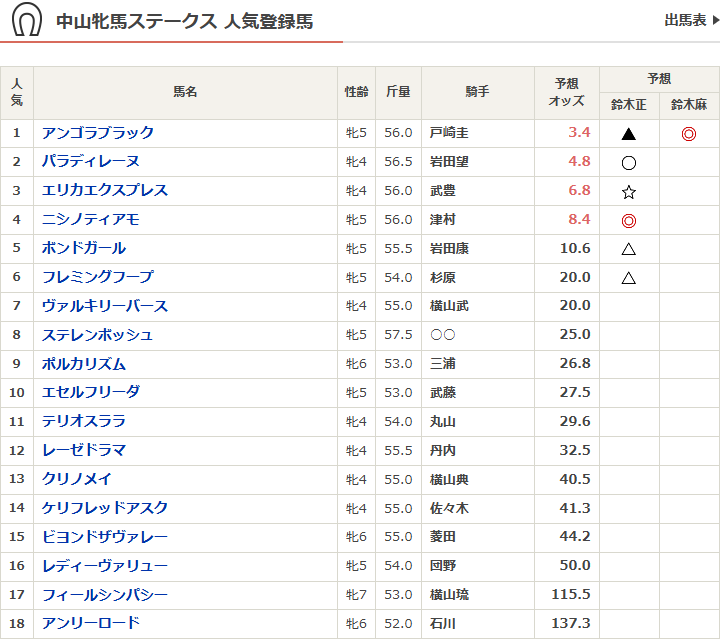Open horse page for ステレンボッシュ
The height and width of the screenshot is (641, 721).
point(98,335)
